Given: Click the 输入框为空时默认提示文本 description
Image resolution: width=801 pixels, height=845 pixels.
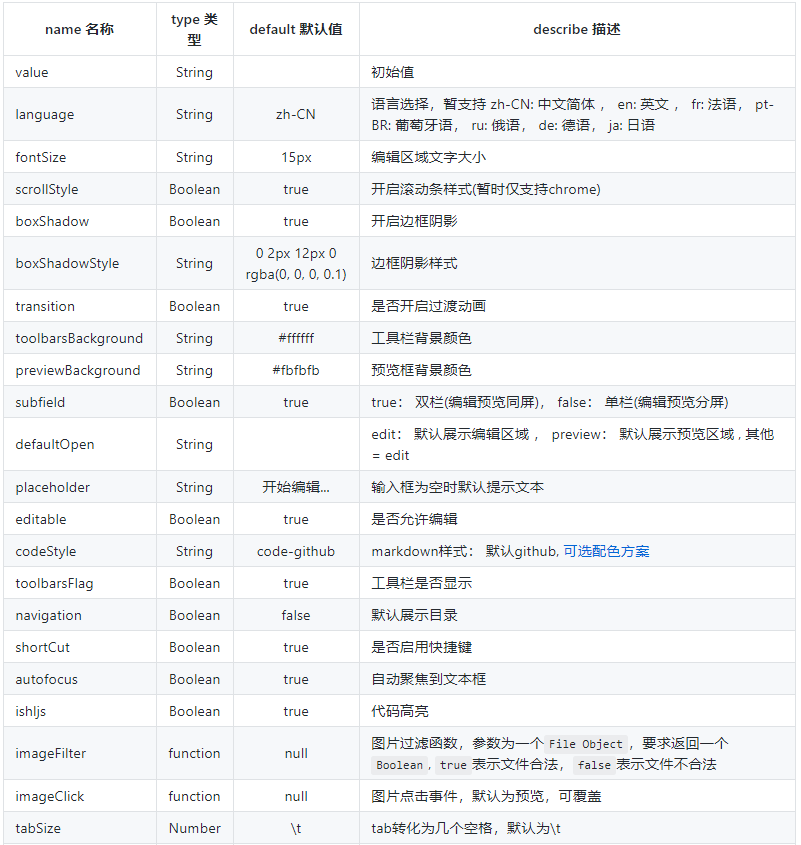Looking at the screenshot, I should 458,487.
